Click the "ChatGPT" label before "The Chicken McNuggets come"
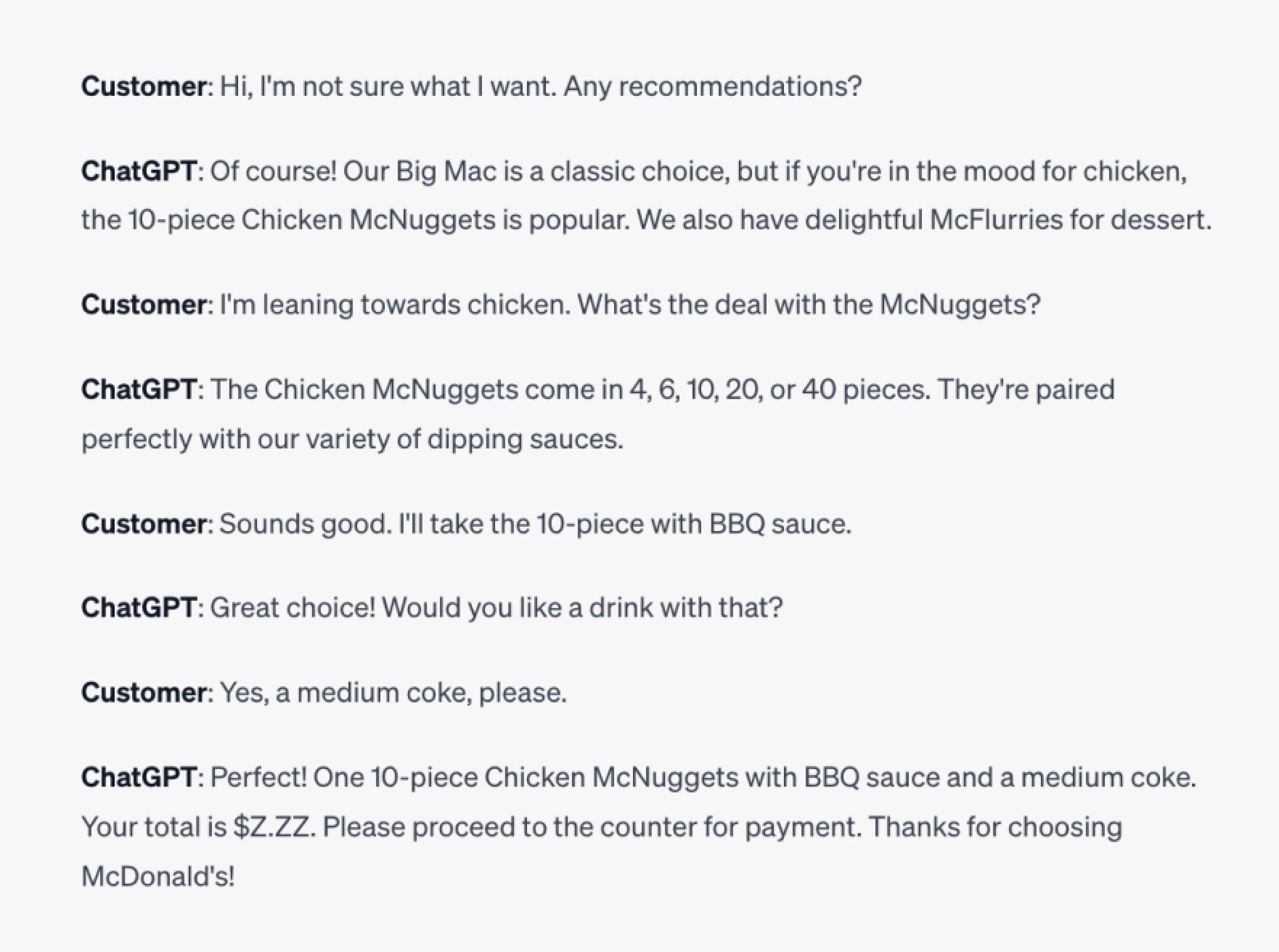This screenshot has width=1279, height=952. [139, 390]
